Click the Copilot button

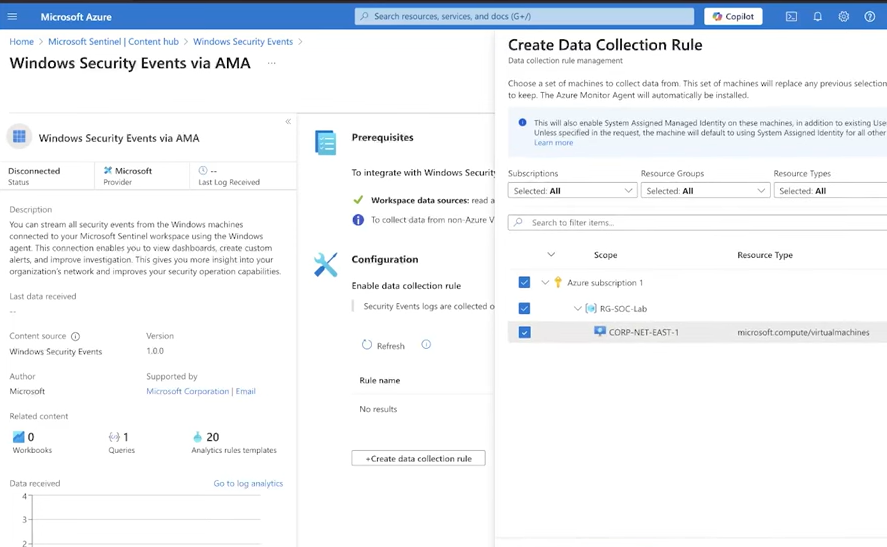733,16
